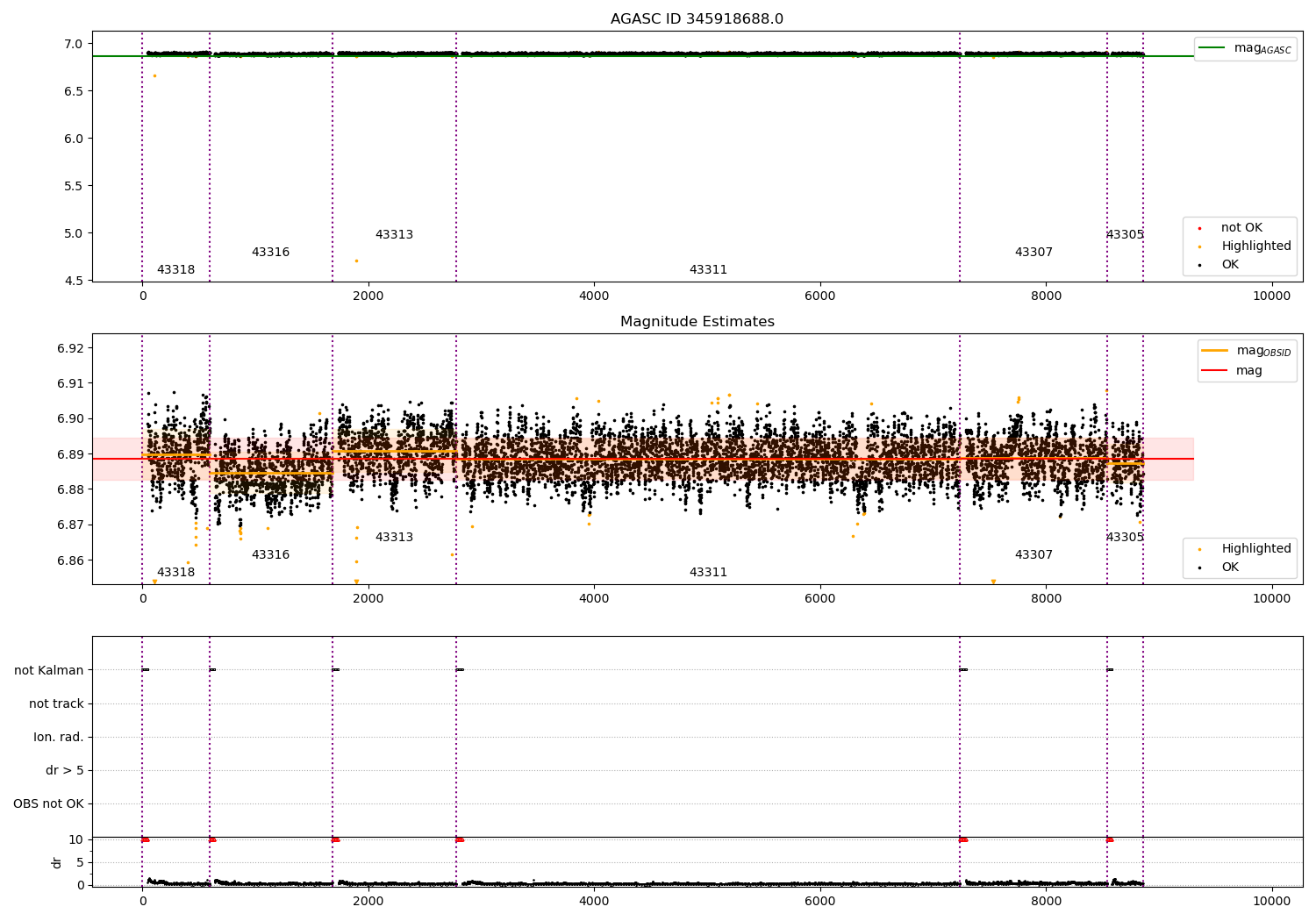Viewport: 1316px width, 921px height.
Task: Click the 6.5 tick on top plot
Action: tap(74, 91)
